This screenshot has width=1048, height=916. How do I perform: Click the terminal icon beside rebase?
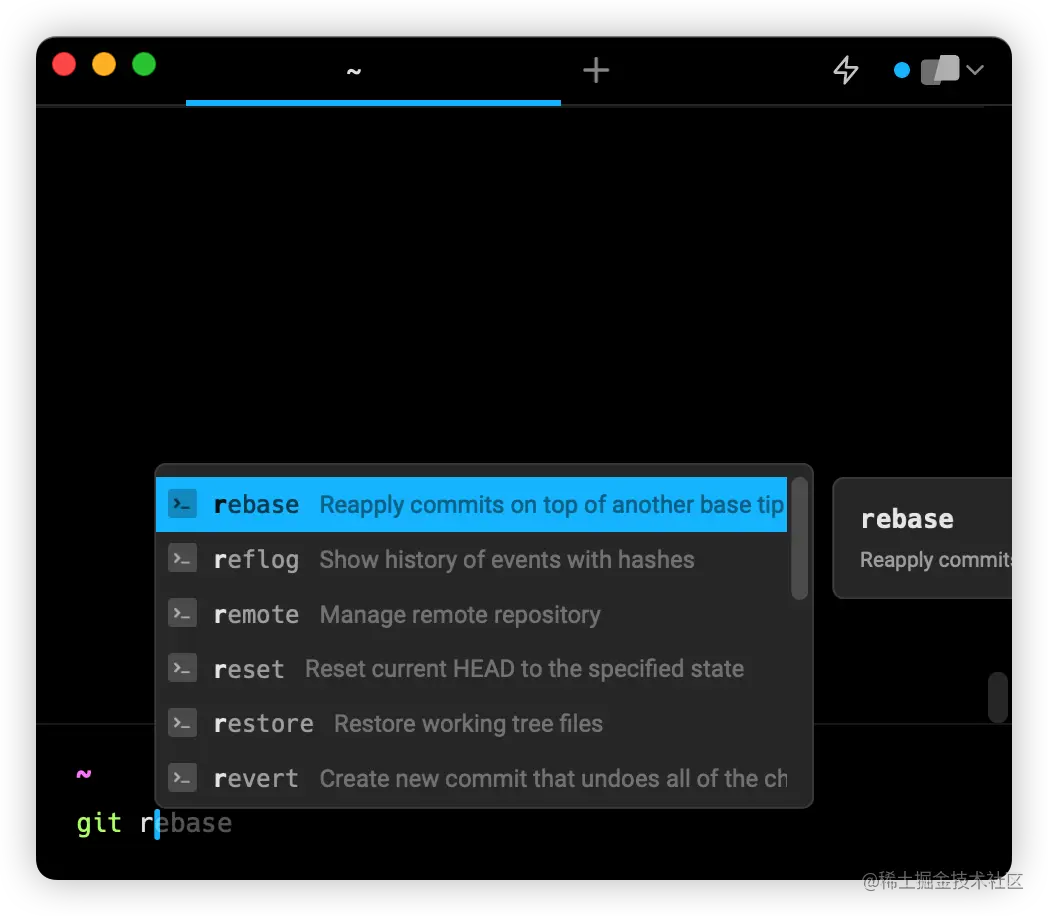(182, 504)
